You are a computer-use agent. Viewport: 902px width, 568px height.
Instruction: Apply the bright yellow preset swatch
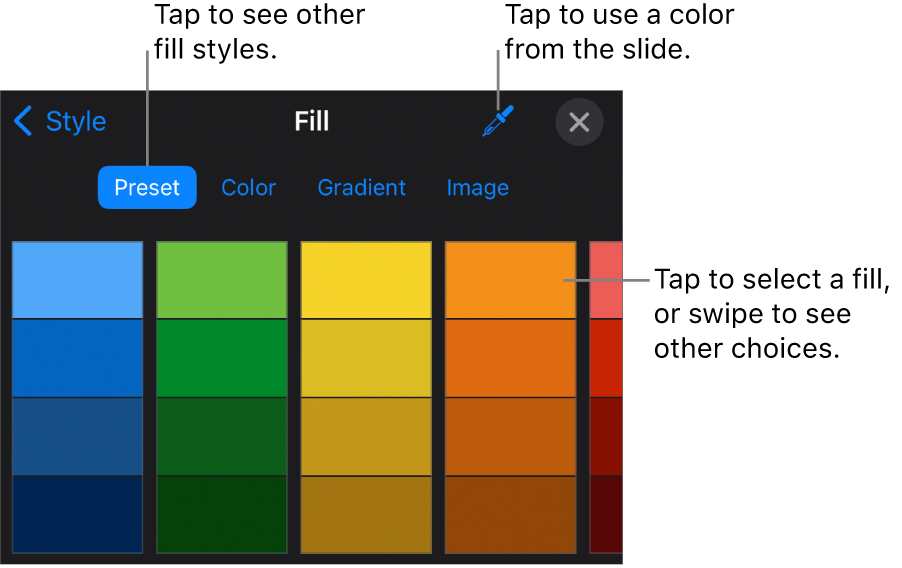[x=366, y=280]
